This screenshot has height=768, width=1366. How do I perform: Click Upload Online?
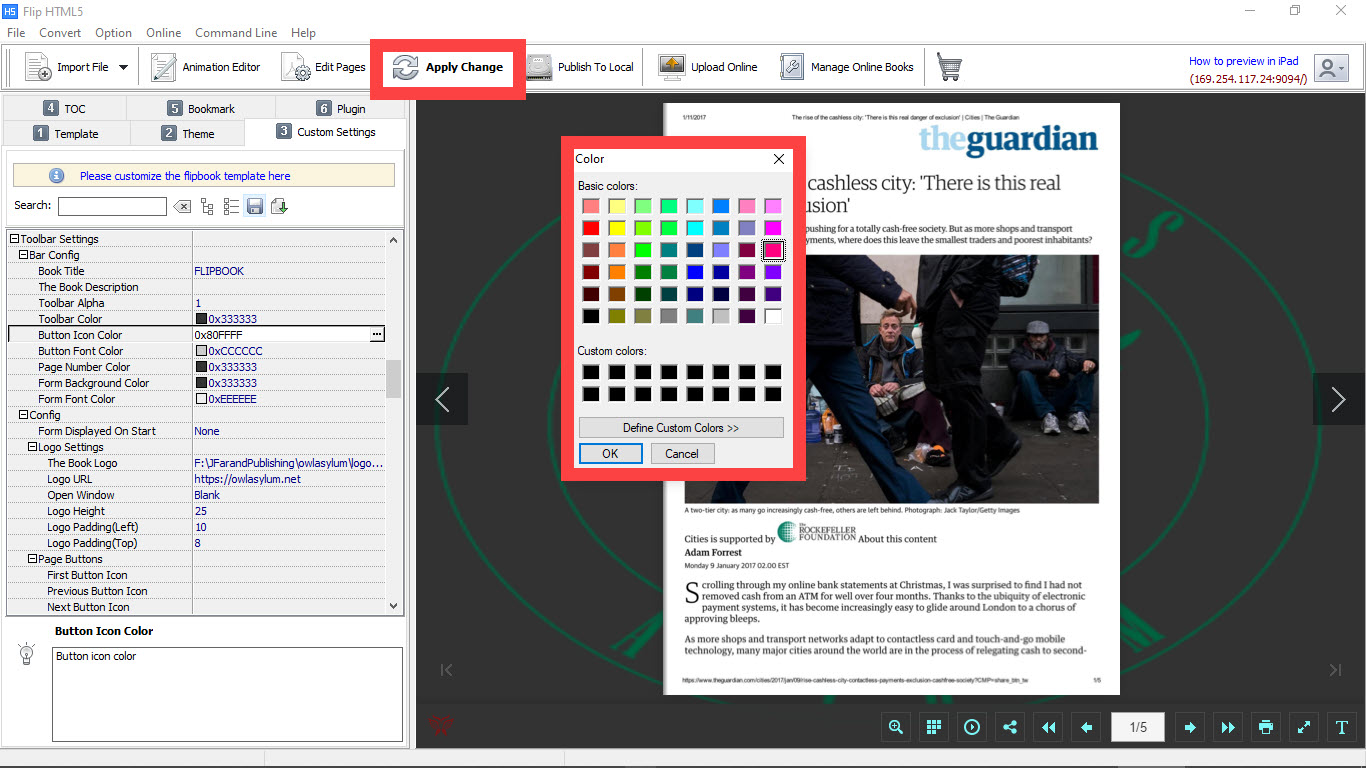click(x=708, y=67)
